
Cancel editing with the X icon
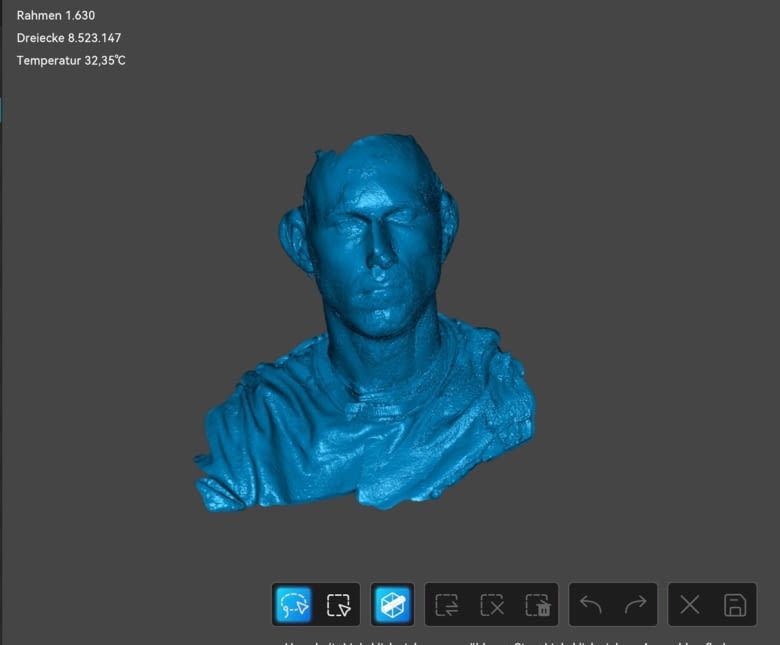[x=689, y=605]
